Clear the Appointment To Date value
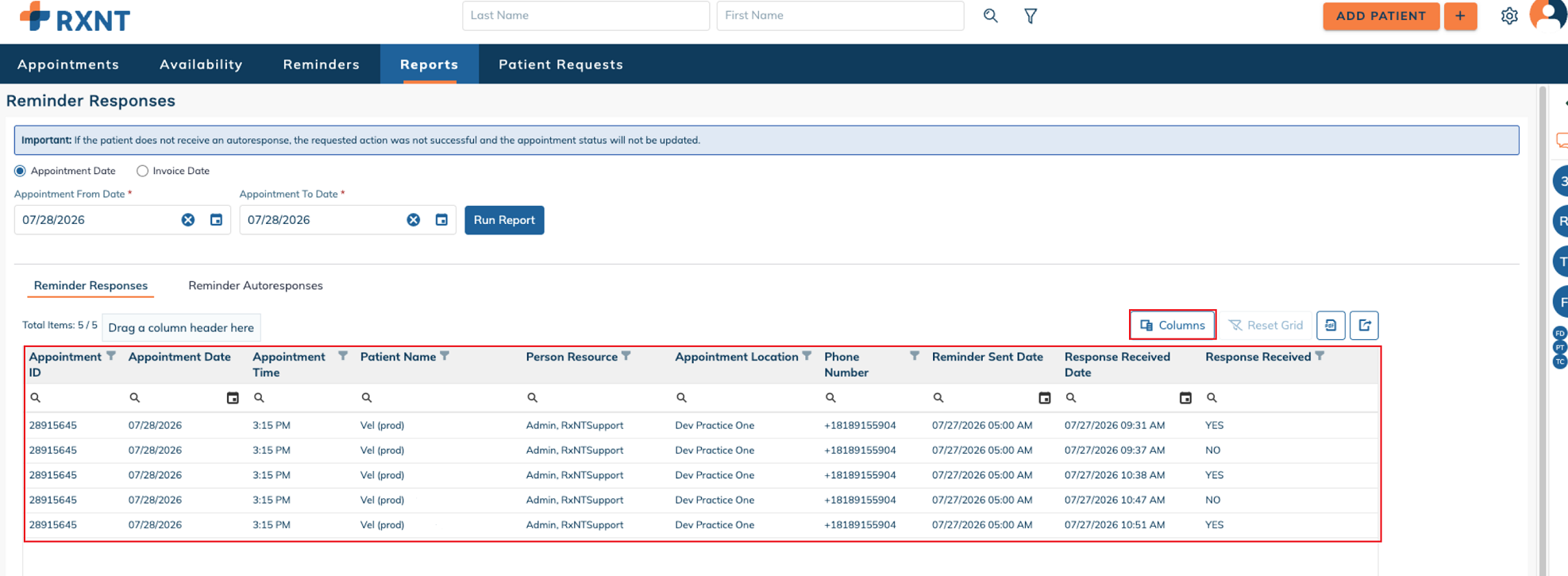 pos(414,220)
